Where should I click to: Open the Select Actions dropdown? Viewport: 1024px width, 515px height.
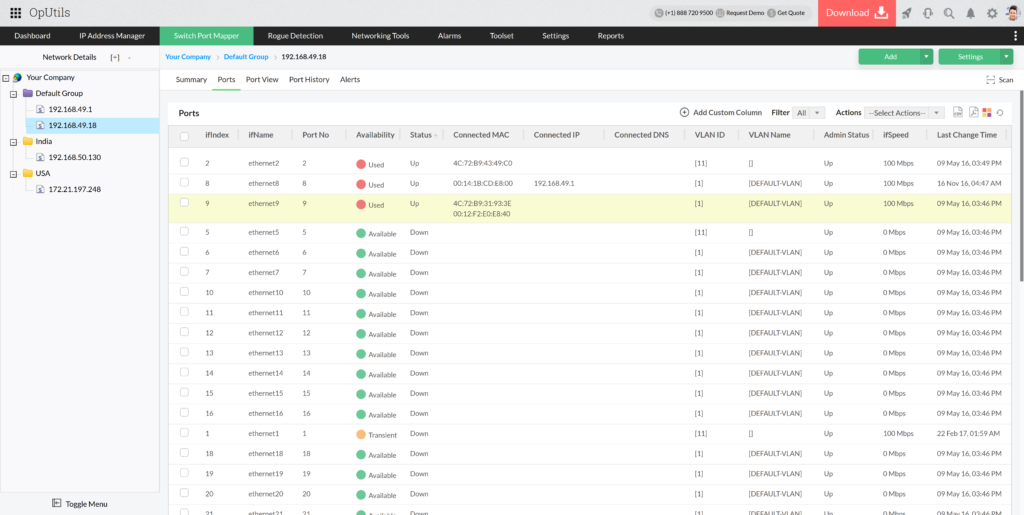pos(905,113)
